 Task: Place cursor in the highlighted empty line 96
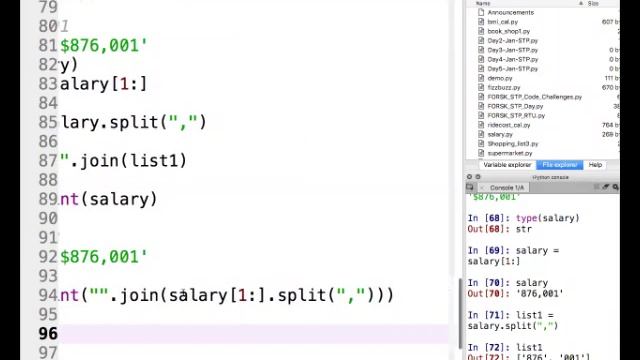point(253,334)
